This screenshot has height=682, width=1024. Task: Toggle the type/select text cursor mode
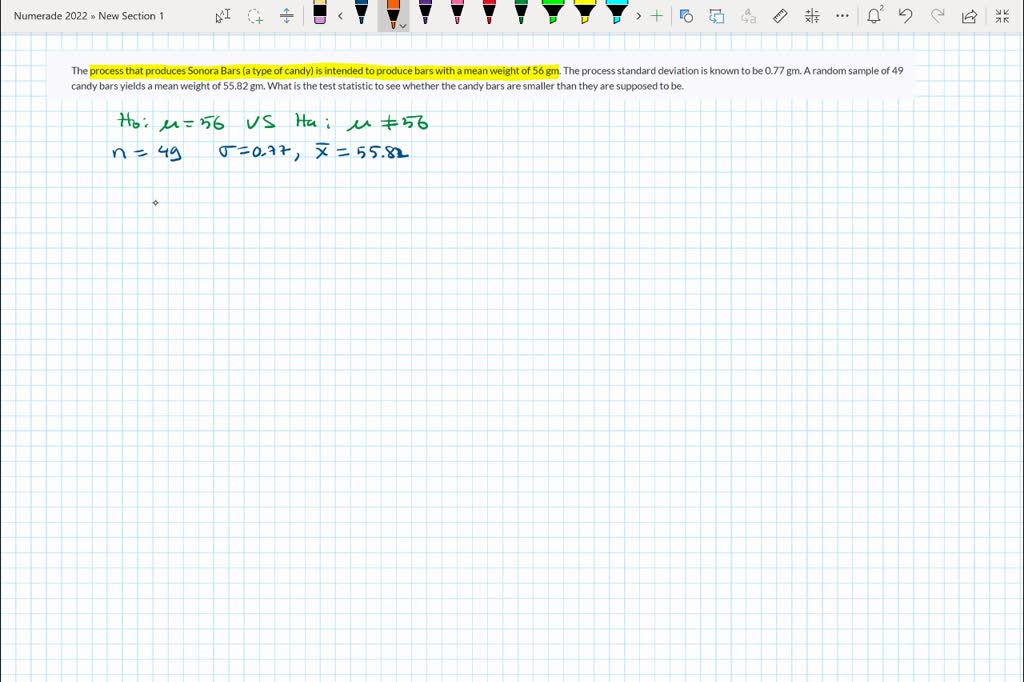point(223,16)
